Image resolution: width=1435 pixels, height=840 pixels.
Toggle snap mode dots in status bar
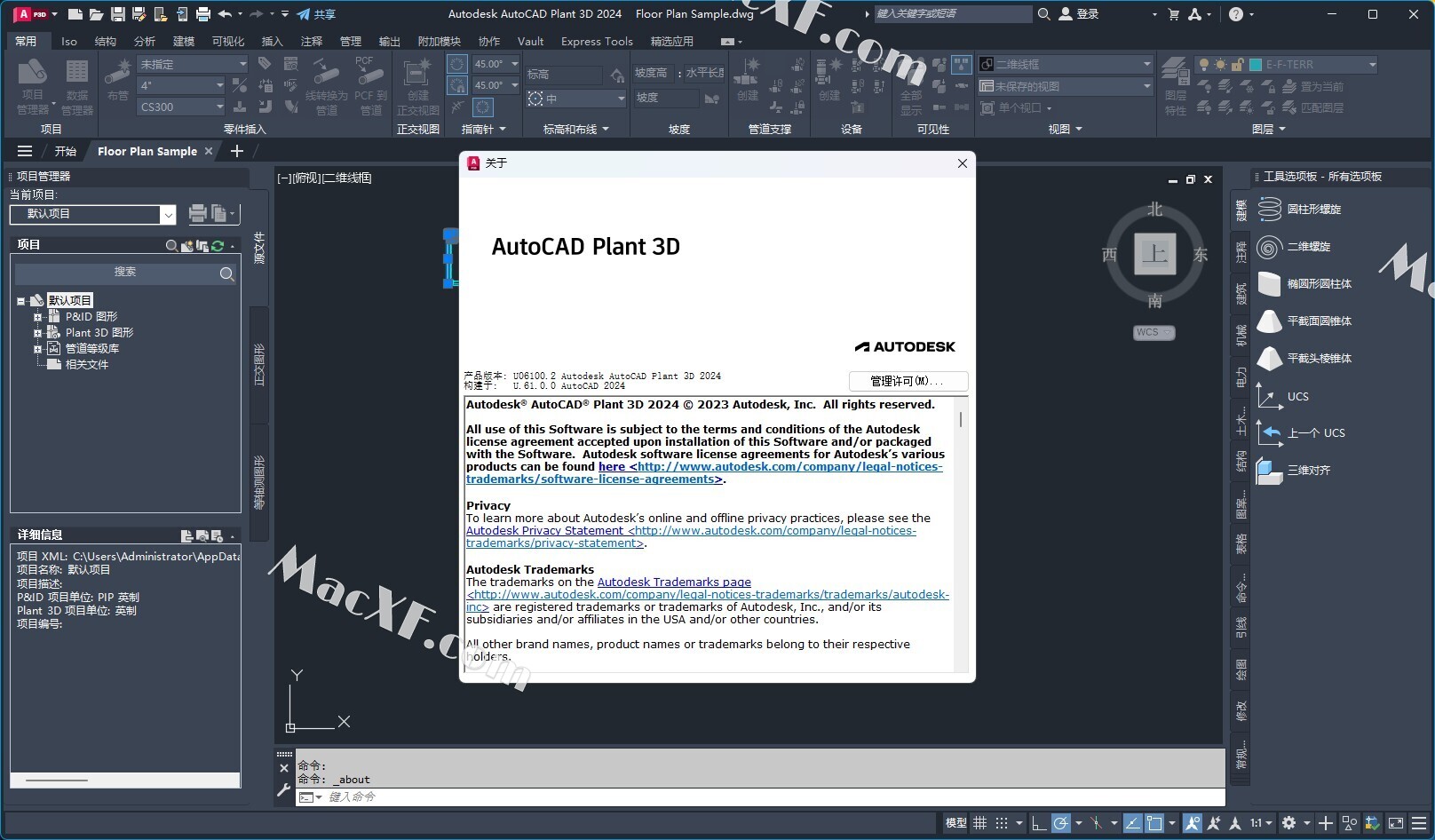click(1002, 823)
